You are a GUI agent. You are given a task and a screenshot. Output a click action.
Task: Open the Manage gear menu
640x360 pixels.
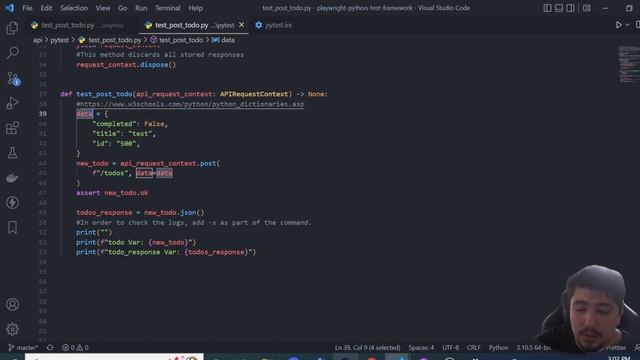[x=12, y=329]
